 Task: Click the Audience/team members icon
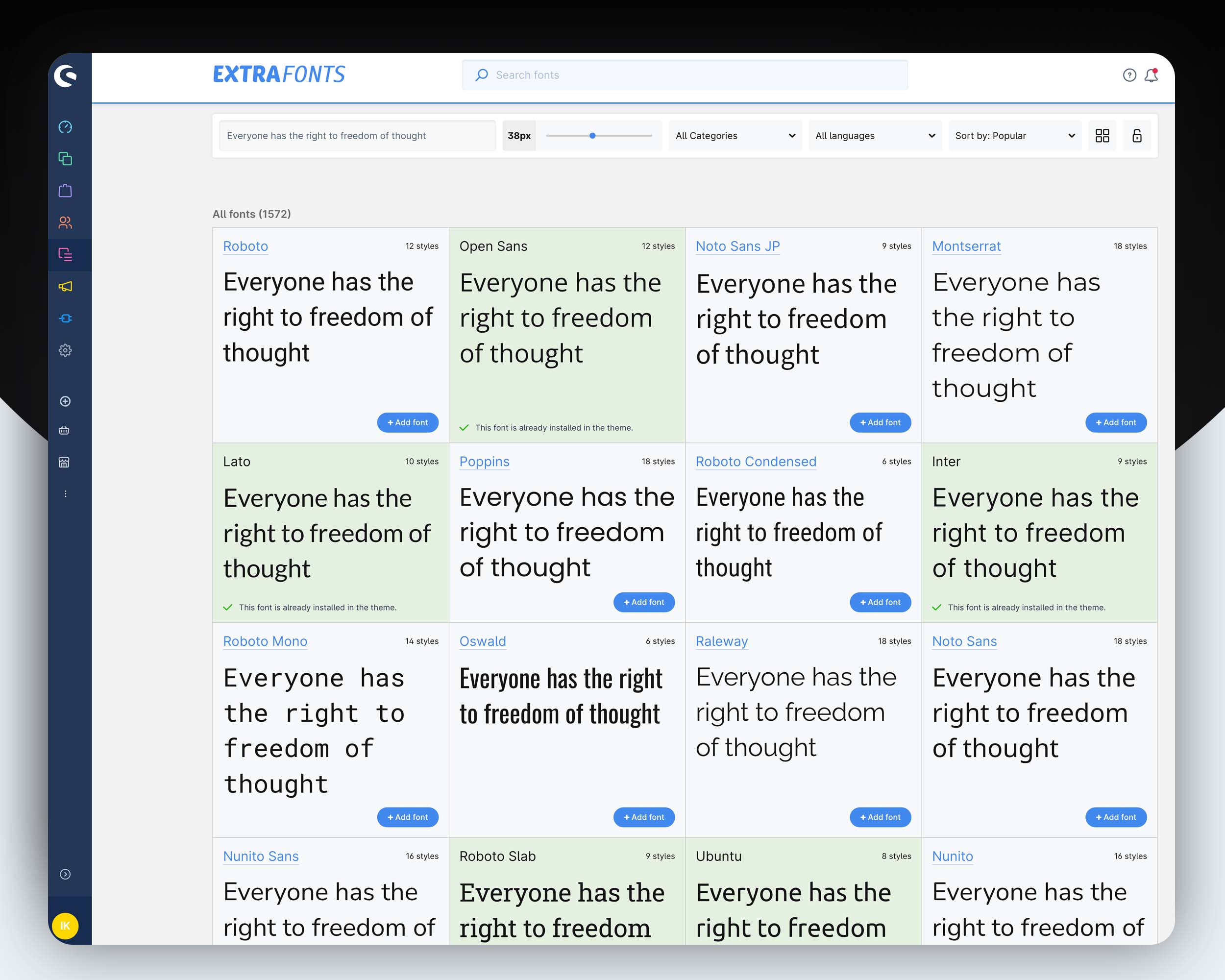[66, 222]
